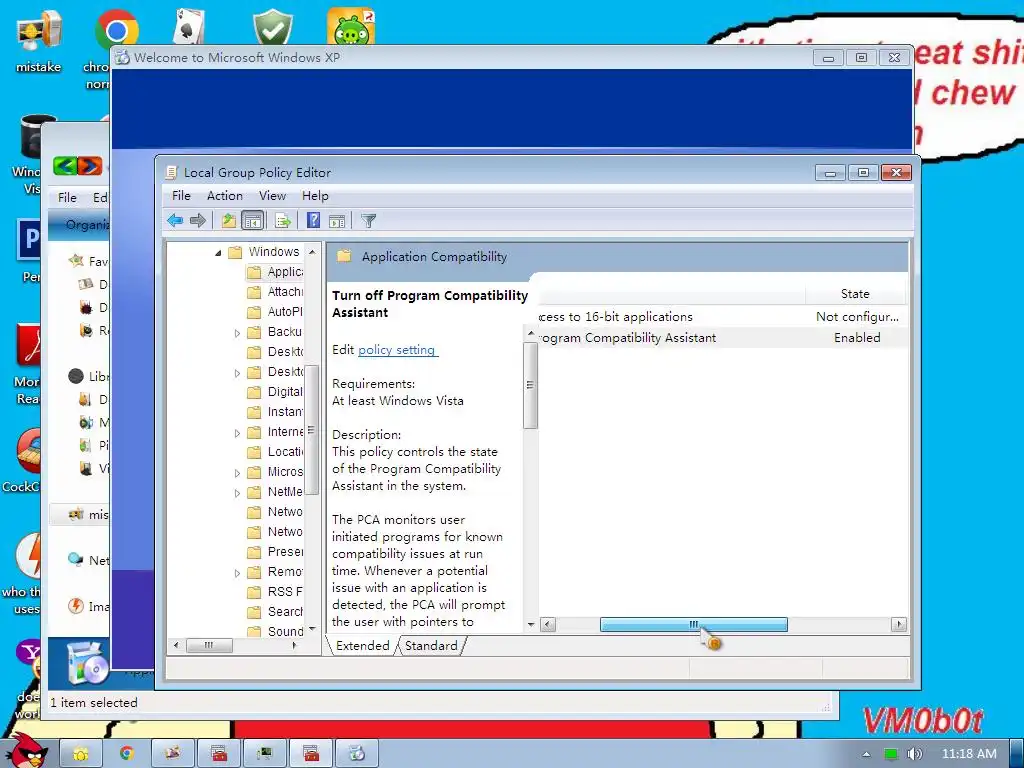Show hidden tray icons arrow

866,754
